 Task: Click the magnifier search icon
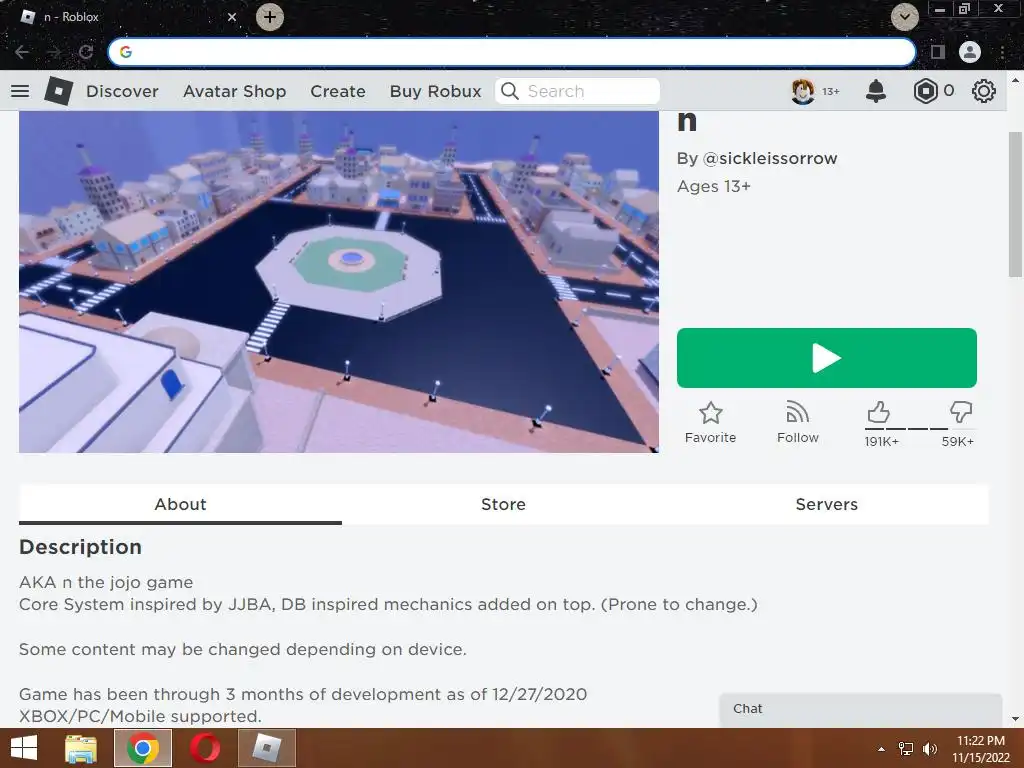click(x=509, y=91)
